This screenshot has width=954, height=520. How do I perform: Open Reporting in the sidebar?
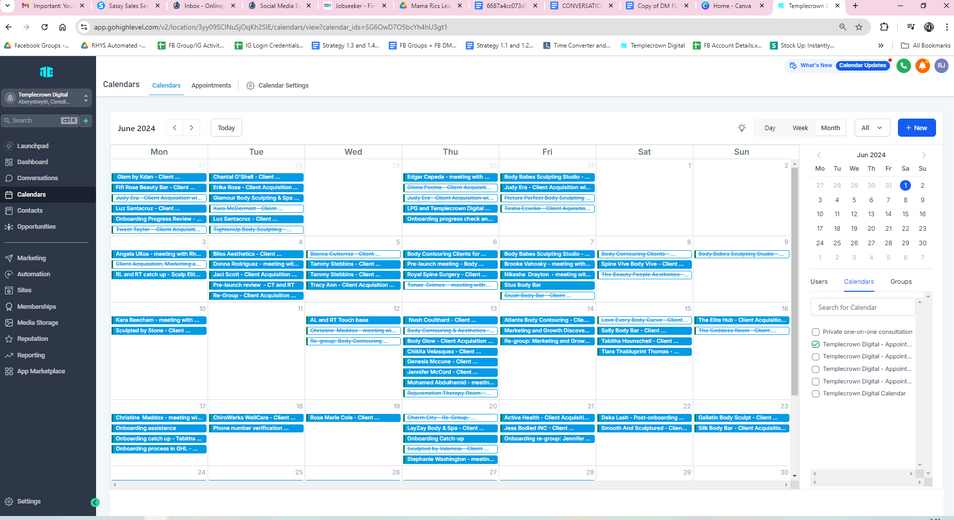click(x=30, y=355)
